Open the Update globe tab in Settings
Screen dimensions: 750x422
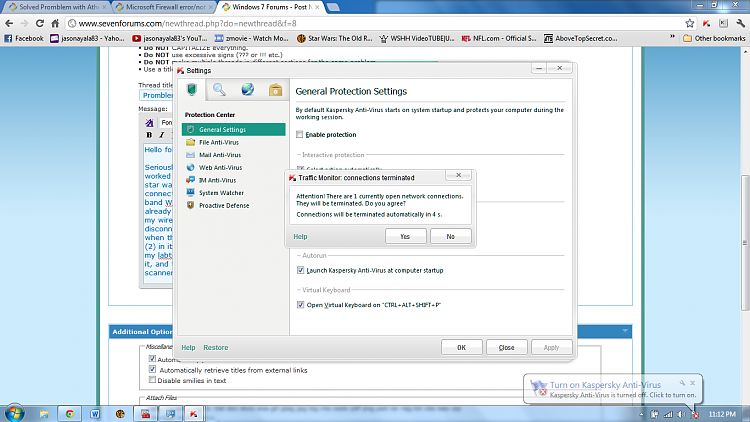click(x=247, y=90)
